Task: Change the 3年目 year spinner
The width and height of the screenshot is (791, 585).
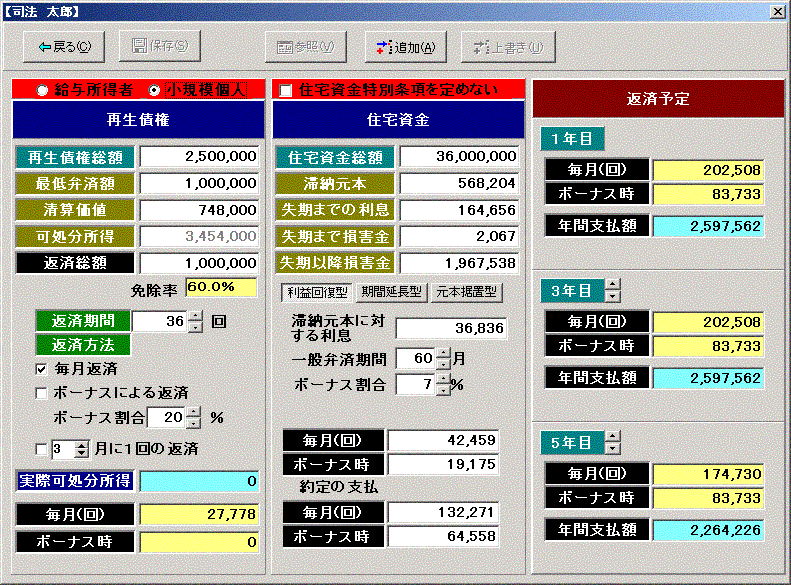Action: pyautogui.click(x=613, y=291)
